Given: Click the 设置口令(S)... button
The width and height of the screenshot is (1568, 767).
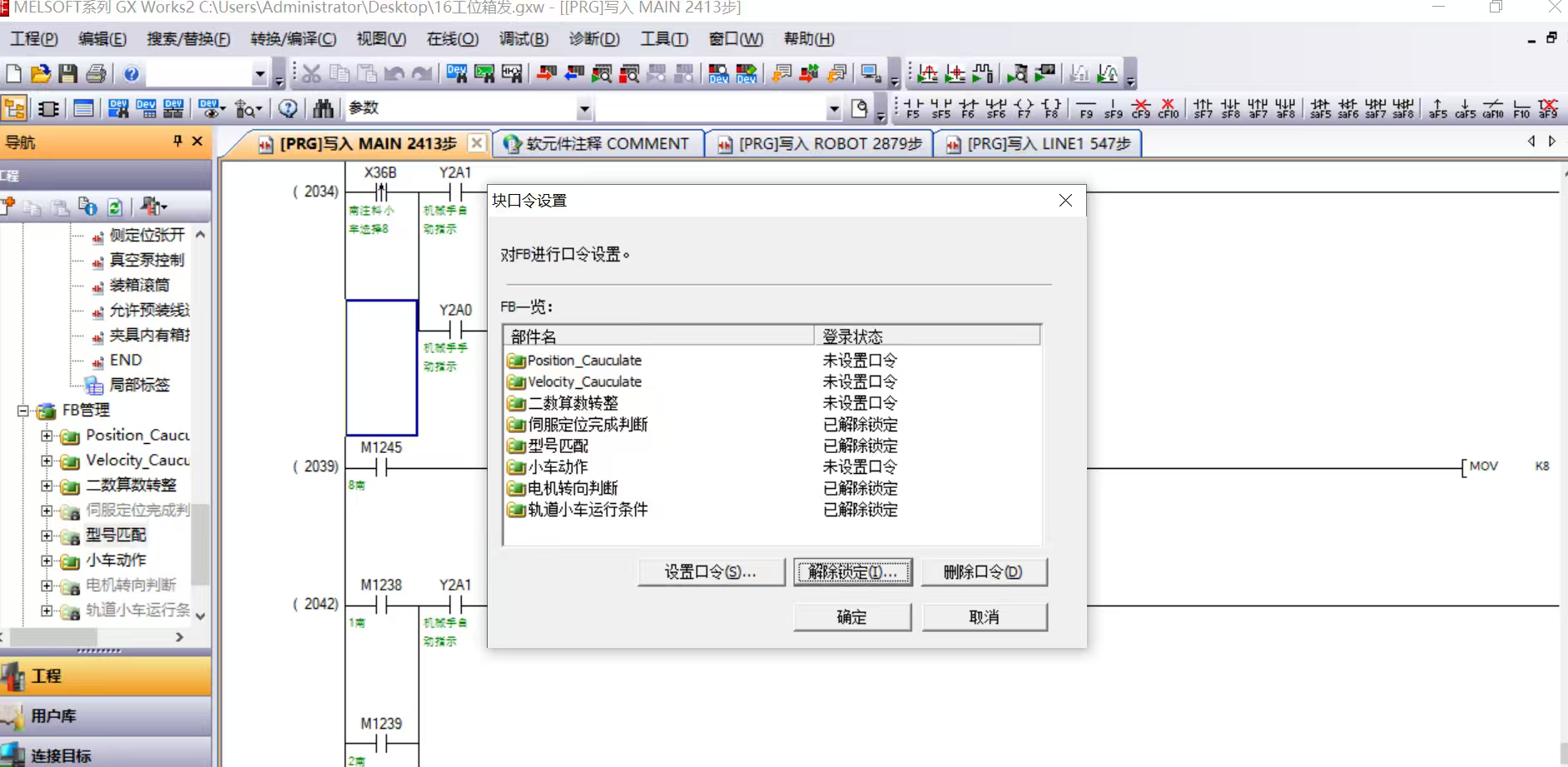Looking at the screenshot, I should [x=710, y=572].
